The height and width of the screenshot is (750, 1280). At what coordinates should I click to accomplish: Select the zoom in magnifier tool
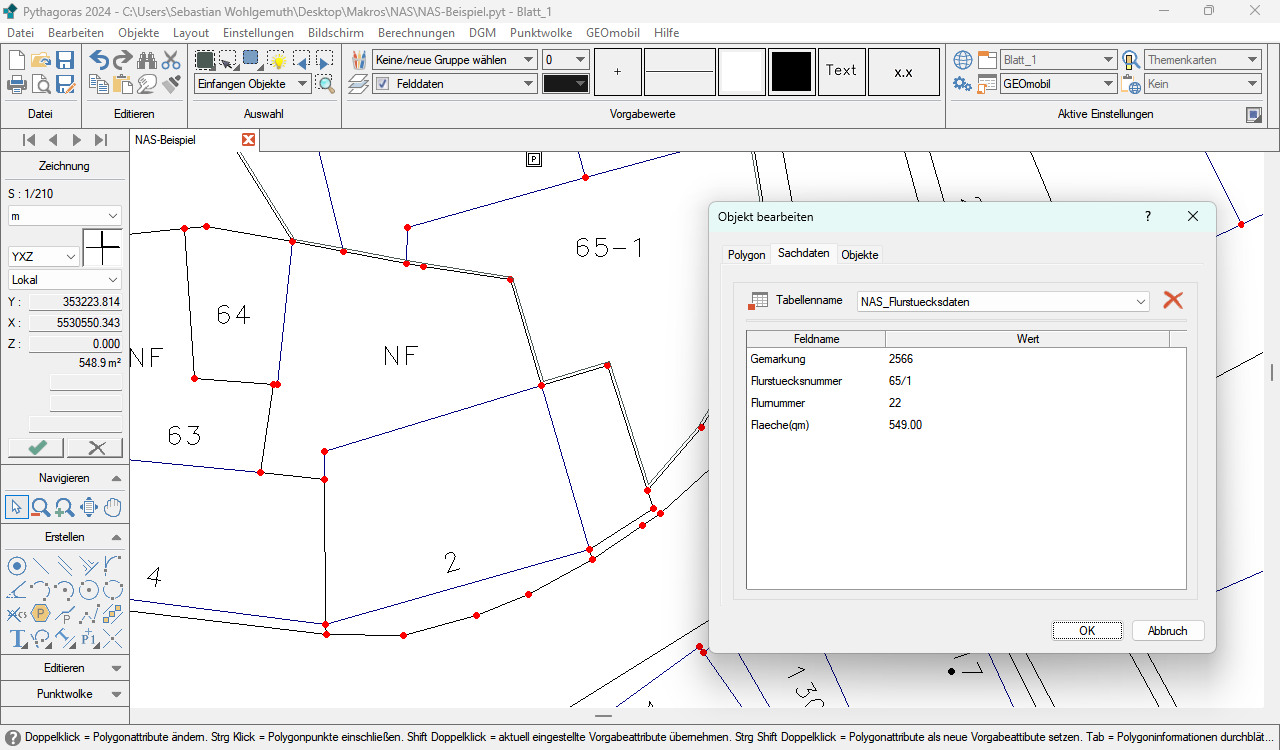(65, 508)
